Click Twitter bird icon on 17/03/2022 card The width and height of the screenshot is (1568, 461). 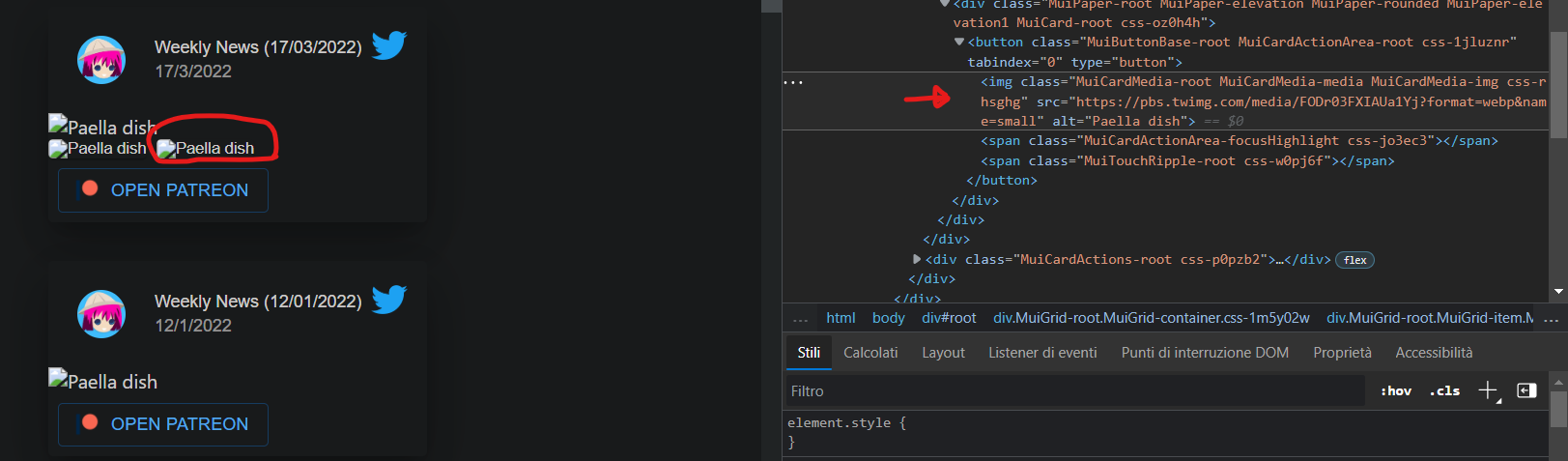pos(389,45)
